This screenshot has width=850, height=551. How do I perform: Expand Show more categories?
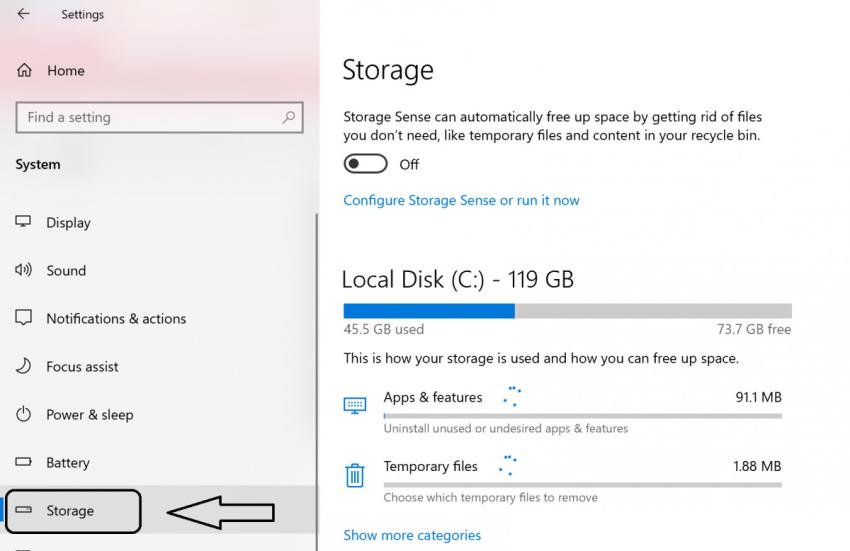[412, 535]
